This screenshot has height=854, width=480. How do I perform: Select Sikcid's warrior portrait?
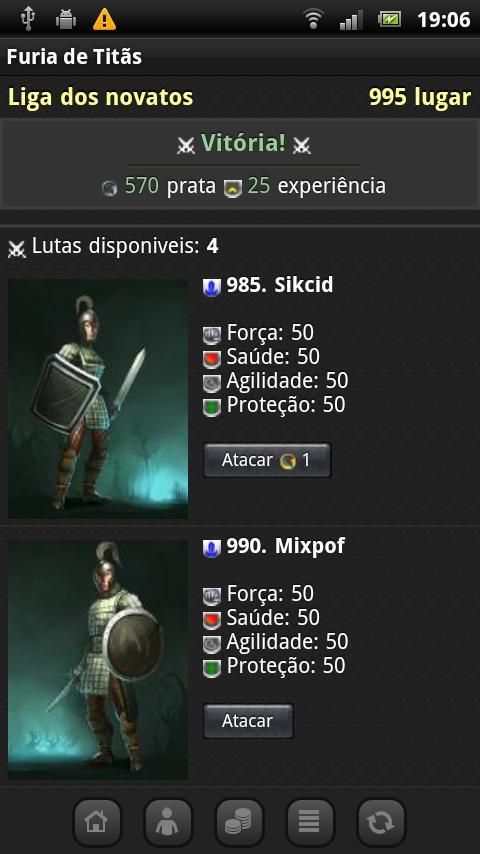[x=98, y=399]
